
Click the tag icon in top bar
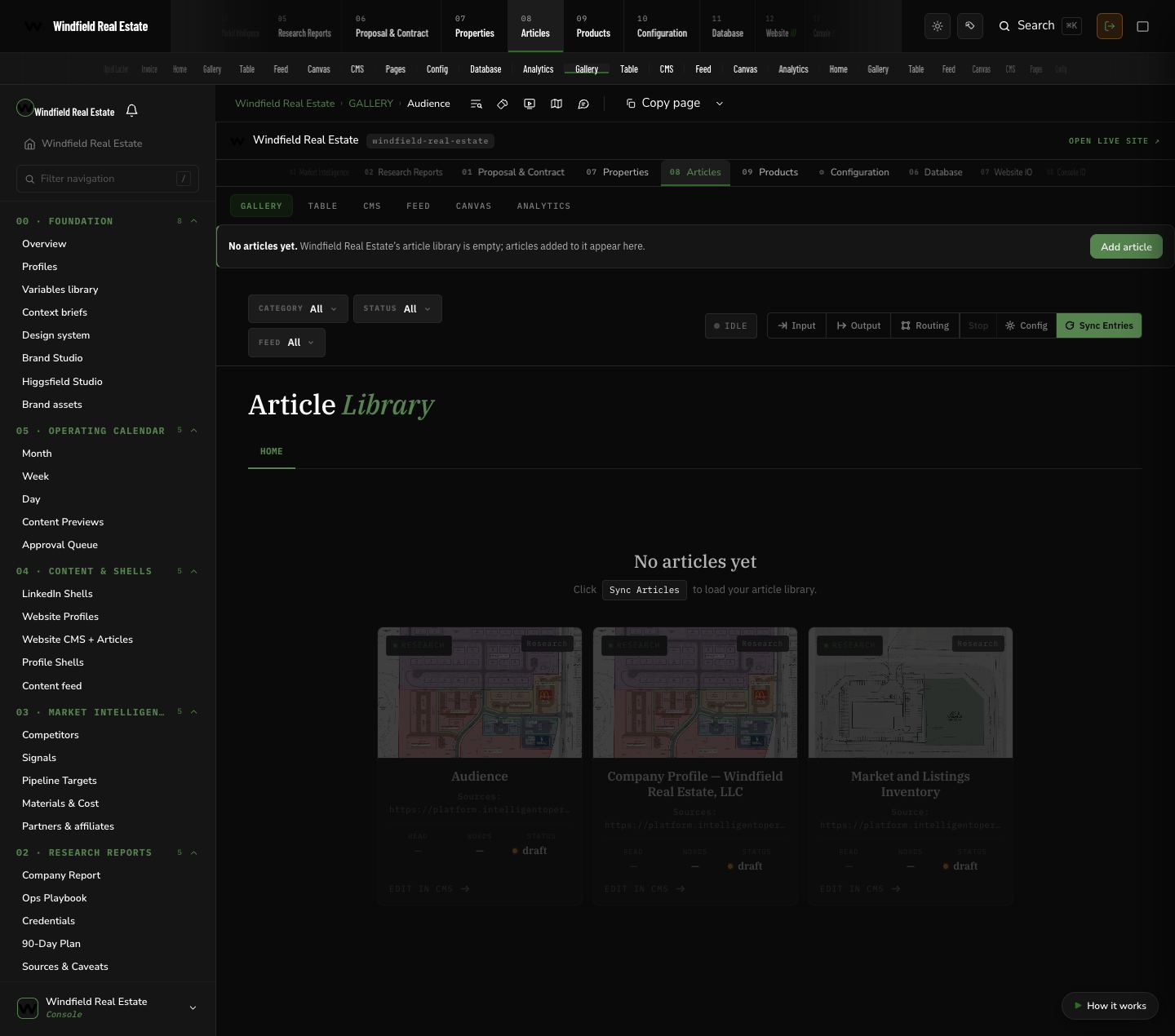(970, 26)
